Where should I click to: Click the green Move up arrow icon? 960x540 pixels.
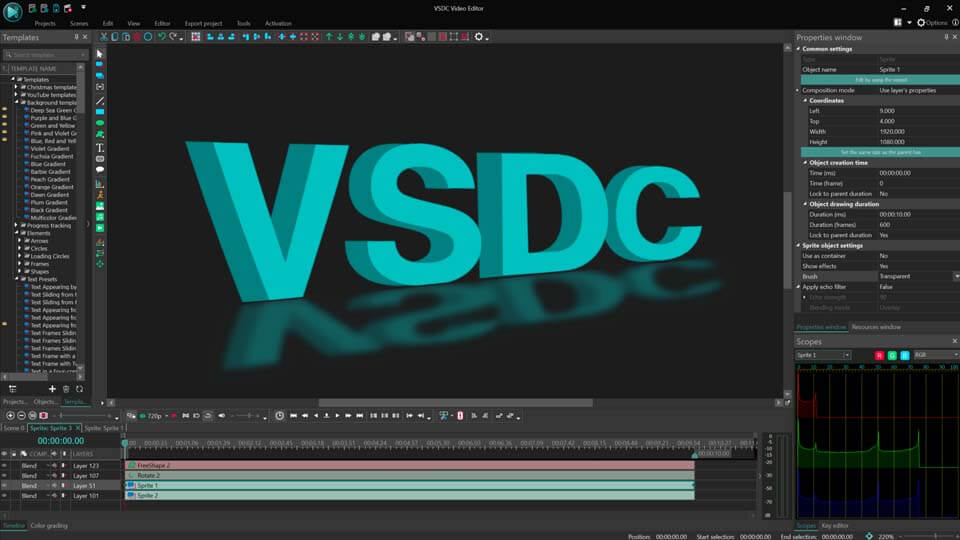(x=329, y=37)
